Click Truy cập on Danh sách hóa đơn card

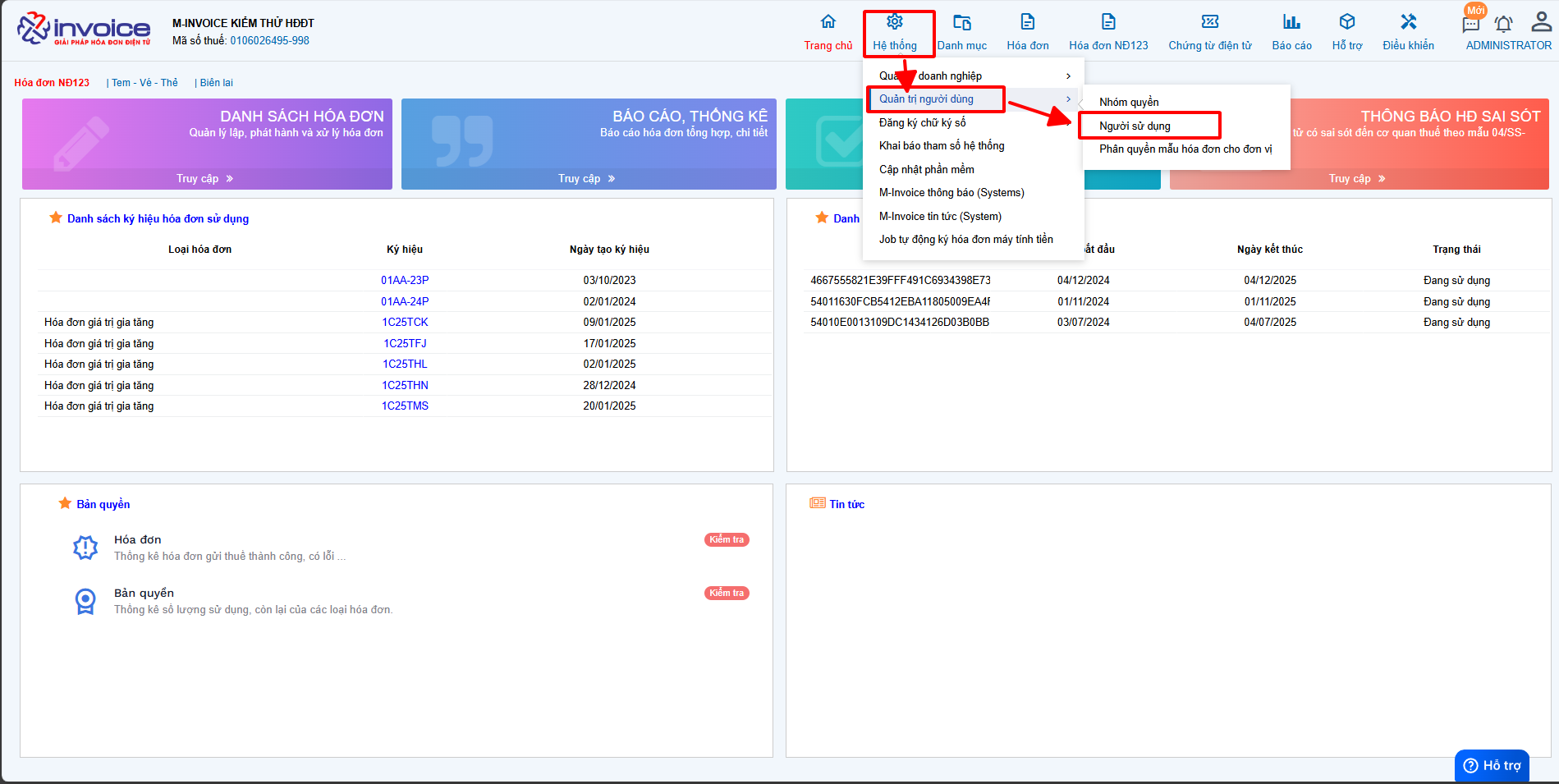(x=205, y=178)
